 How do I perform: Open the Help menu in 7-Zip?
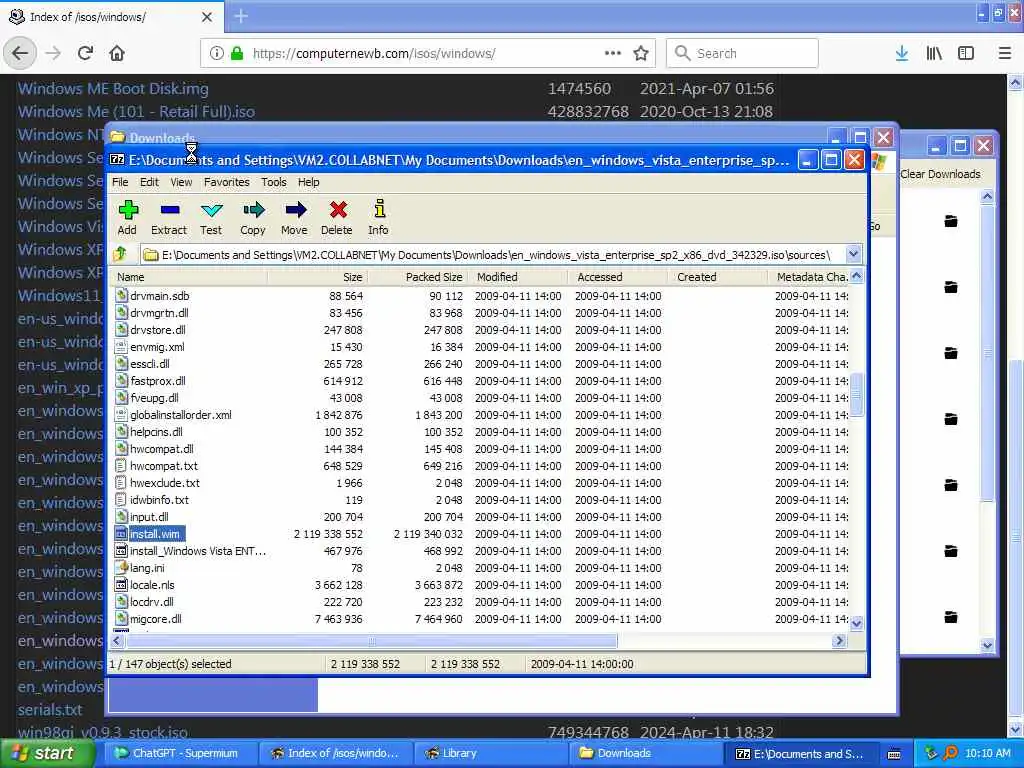308,182
